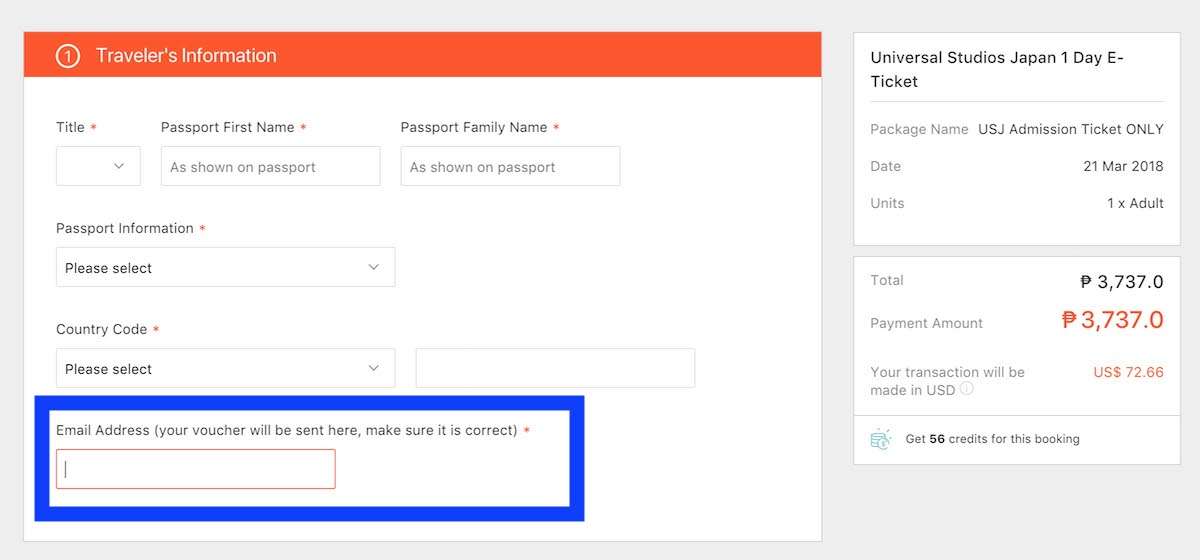Open the Title dropdown

98,166
